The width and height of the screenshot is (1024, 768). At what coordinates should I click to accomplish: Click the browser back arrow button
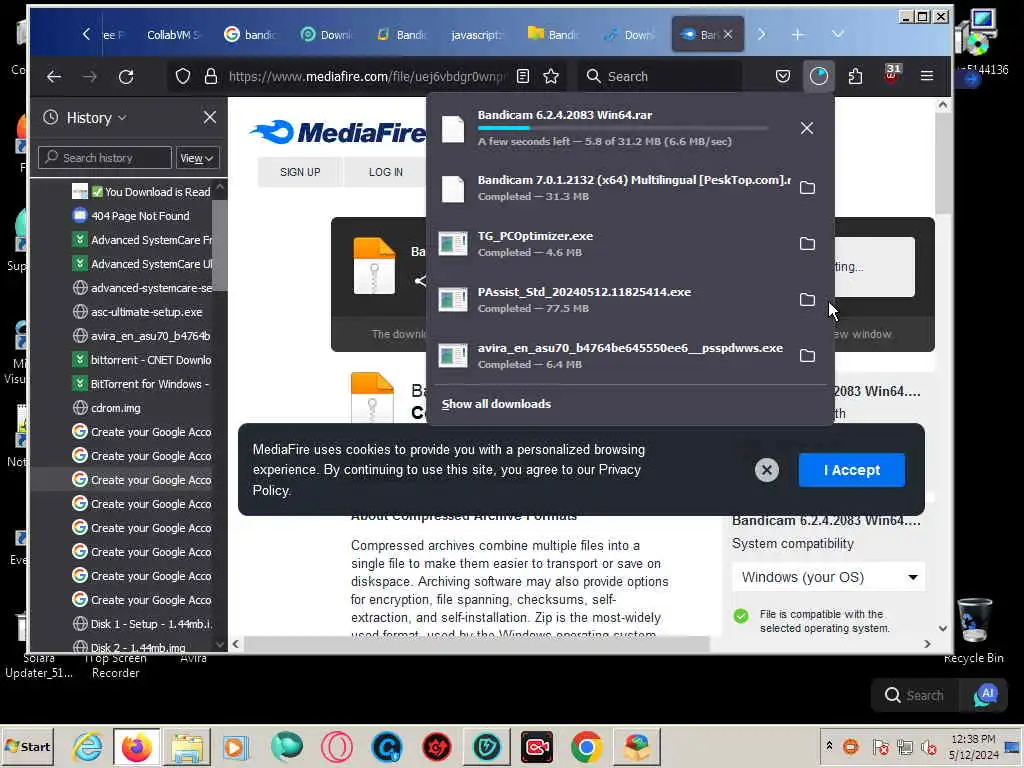(x=54, y=76)
